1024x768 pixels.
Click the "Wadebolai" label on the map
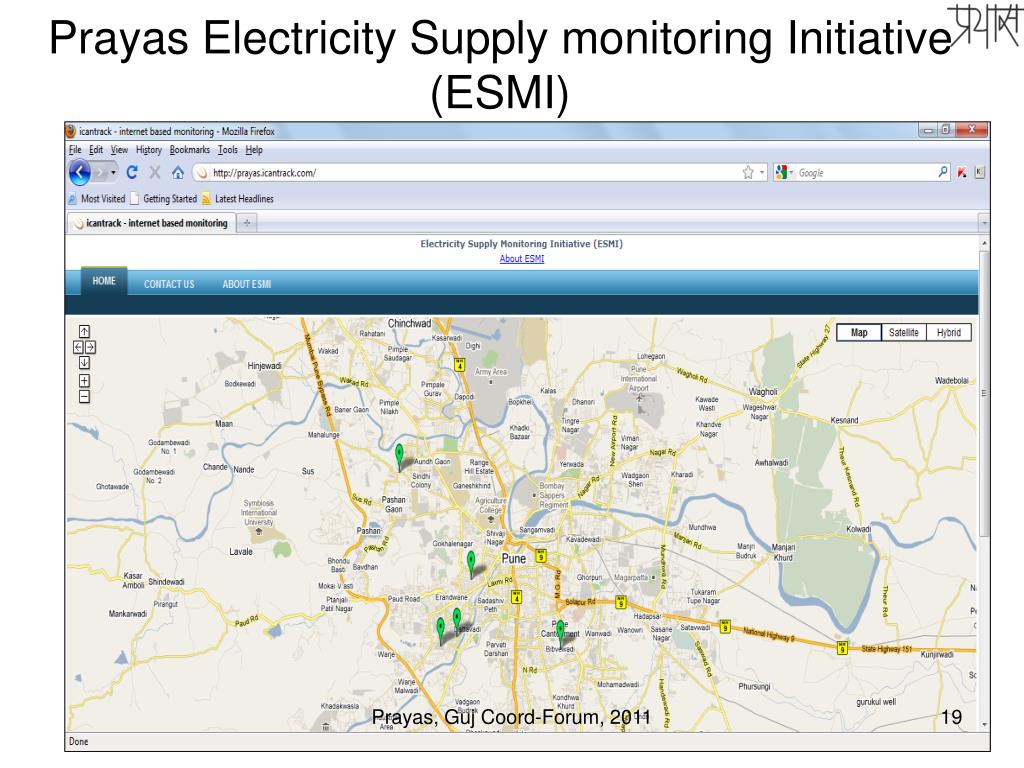click(x=952, y=381)
